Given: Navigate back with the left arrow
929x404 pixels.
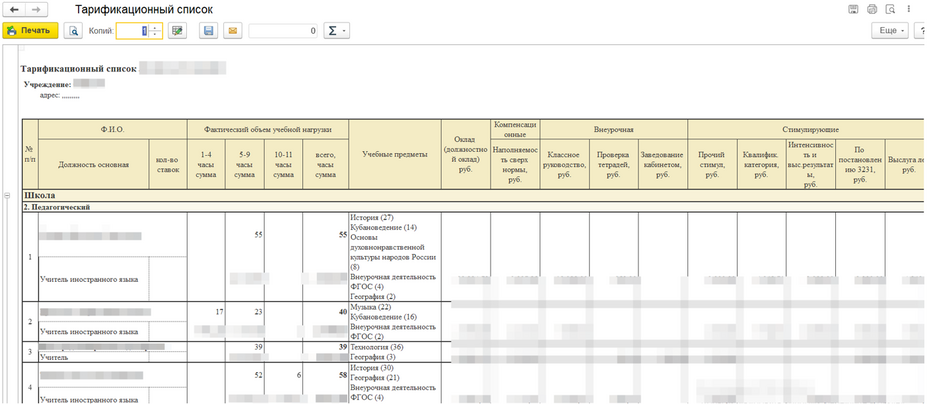Looking at the screenshot, I should pyautogui.click(x=15, y=9).
